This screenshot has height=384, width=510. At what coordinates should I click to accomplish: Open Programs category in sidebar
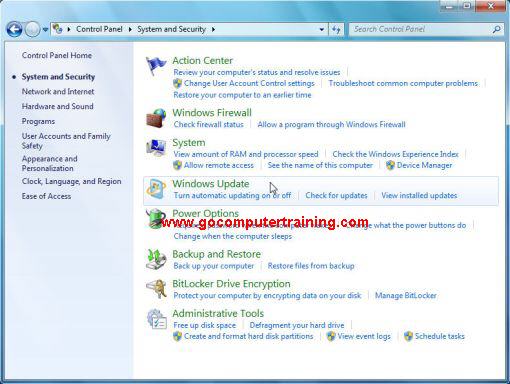point(38,121)
